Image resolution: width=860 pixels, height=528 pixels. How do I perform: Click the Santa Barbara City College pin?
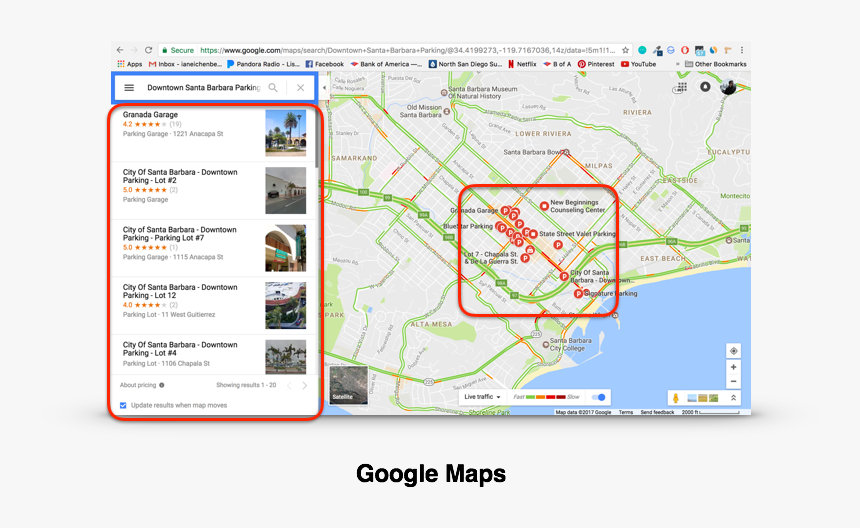(x=546, y=344)
